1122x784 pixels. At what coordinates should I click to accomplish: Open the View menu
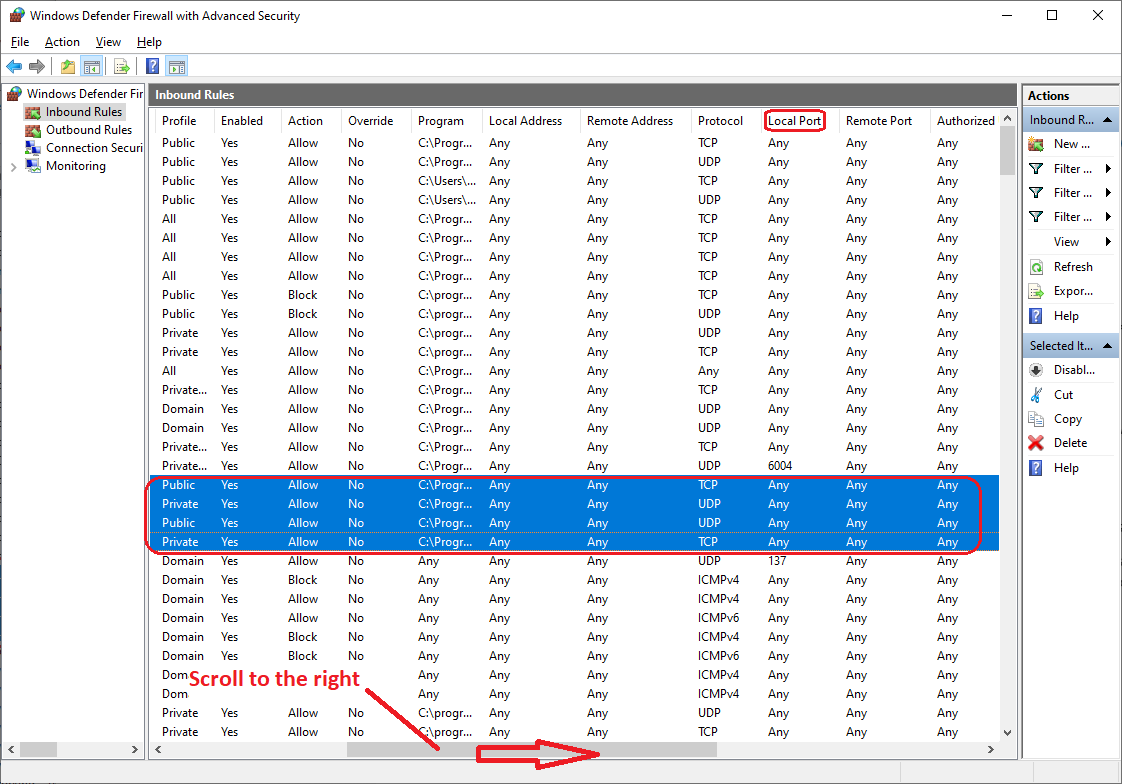tap(108, 42)
